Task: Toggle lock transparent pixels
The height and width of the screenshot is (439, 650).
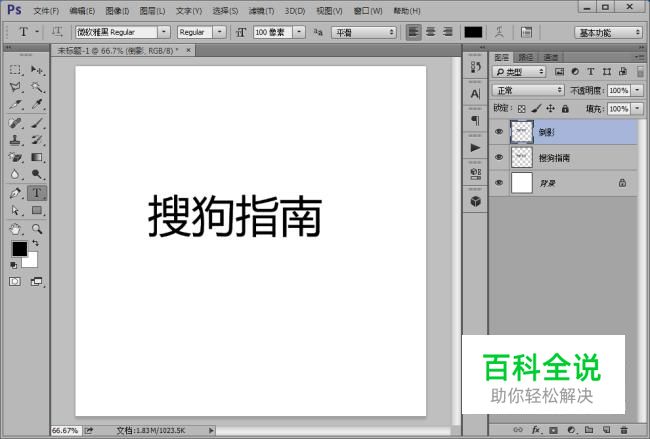Action: coord(521,109)
